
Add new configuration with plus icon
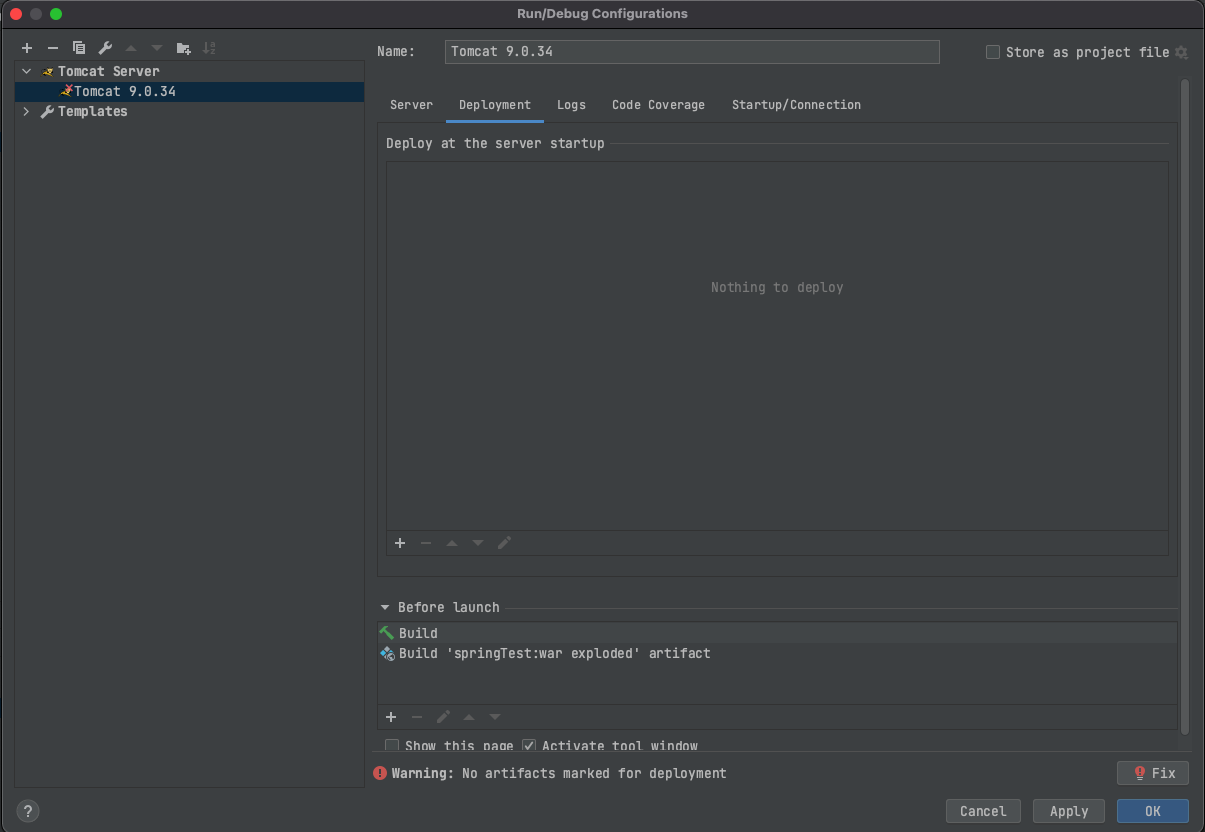pyautogui.click(x=27, y=48)
